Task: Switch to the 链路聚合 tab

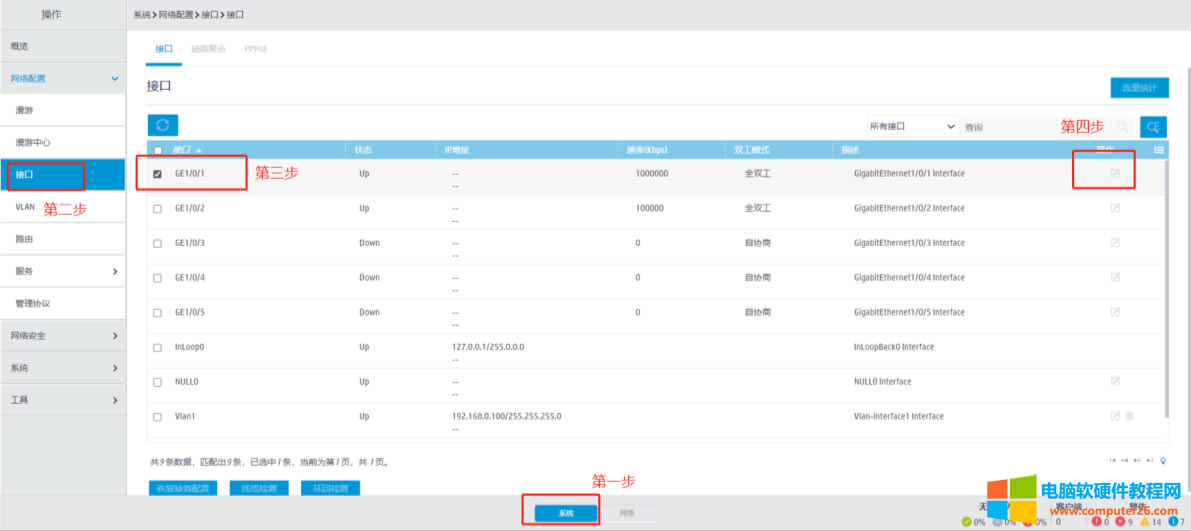Action: point(208,48)
